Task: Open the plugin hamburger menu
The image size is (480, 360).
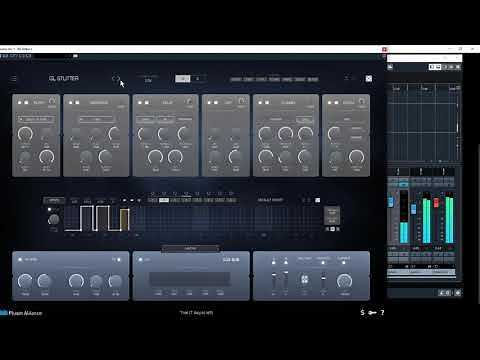Action: click(x=14, y=79)
